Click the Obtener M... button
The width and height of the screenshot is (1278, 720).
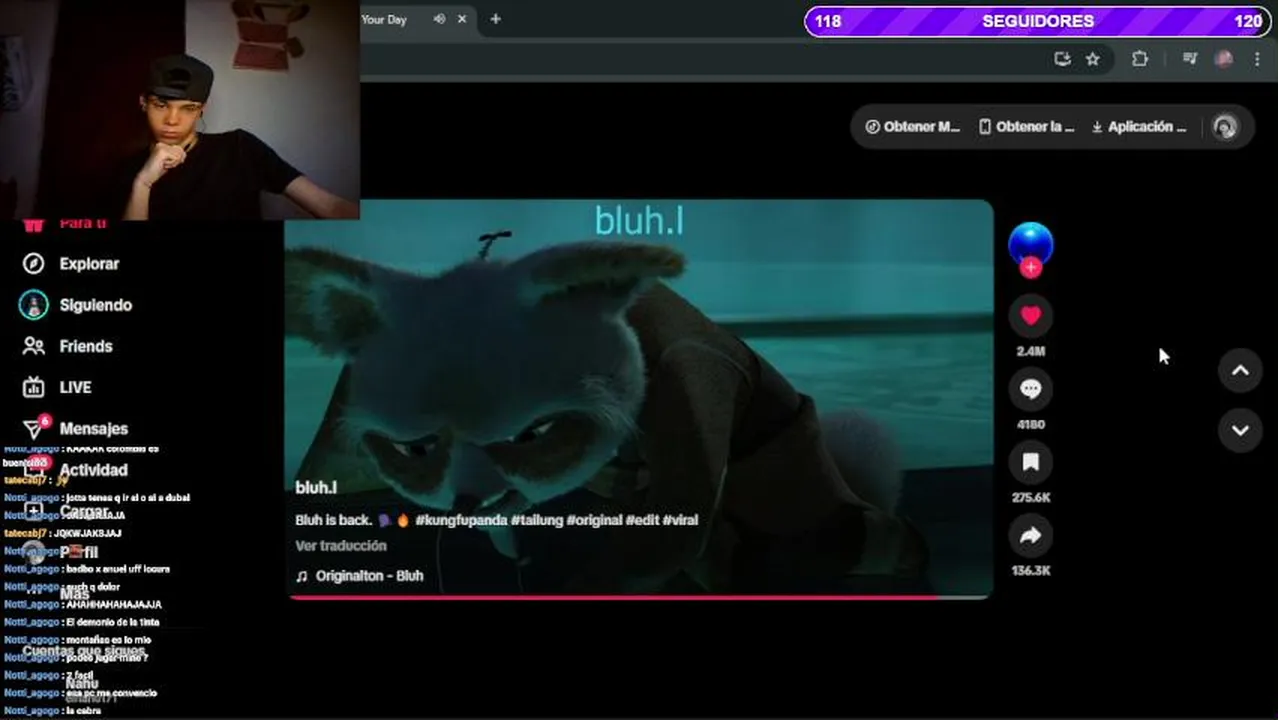912,127
